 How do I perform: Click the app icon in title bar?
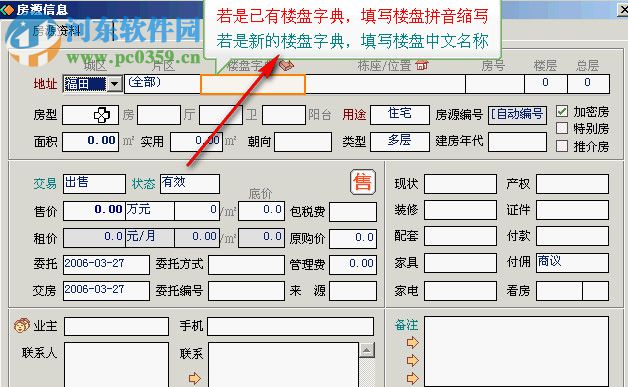[x=7, y=9]
